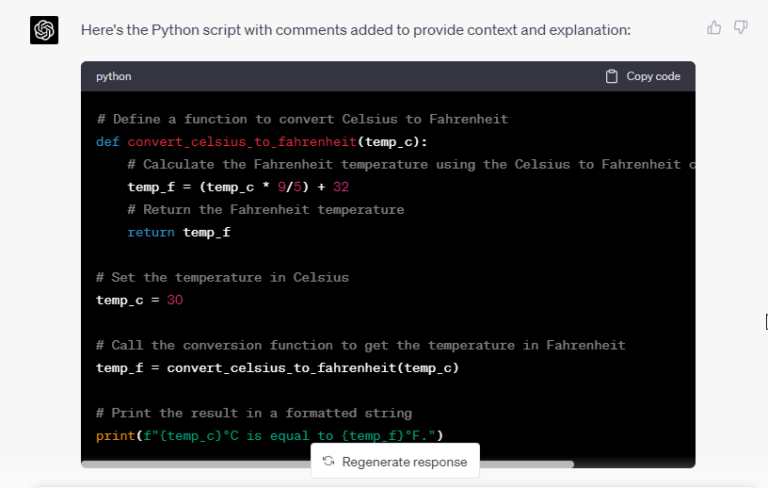Screen dimensions: 768x488
Task: Click the 'Print the result' comment line
Action: coord(253,413)
